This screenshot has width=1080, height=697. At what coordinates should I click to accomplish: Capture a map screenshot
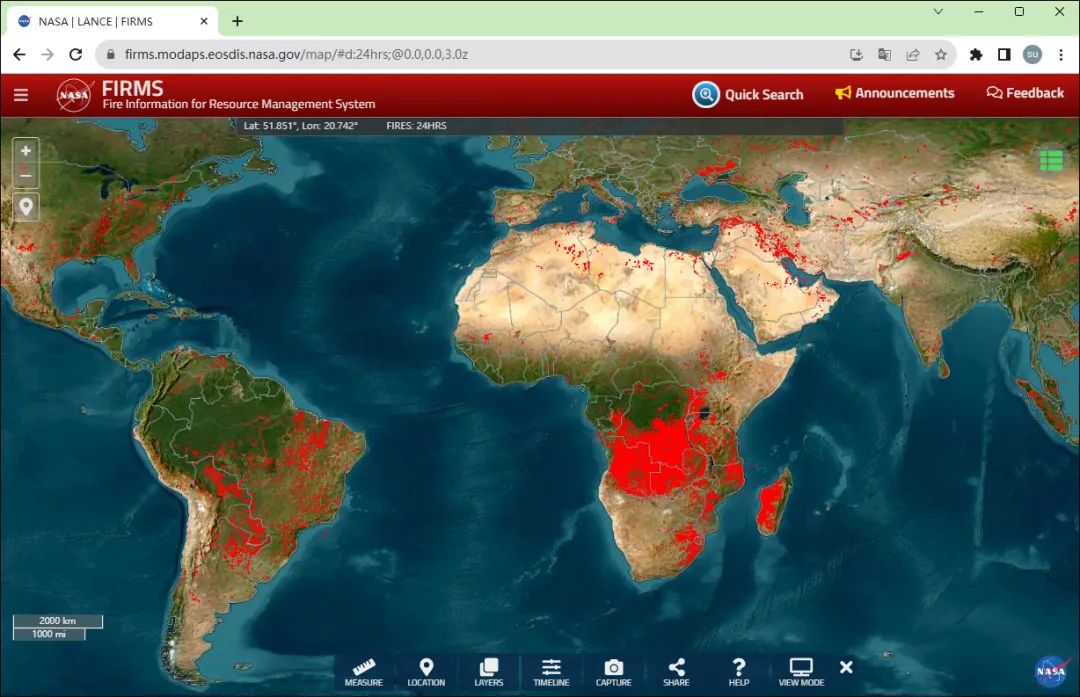coord(614,671)
